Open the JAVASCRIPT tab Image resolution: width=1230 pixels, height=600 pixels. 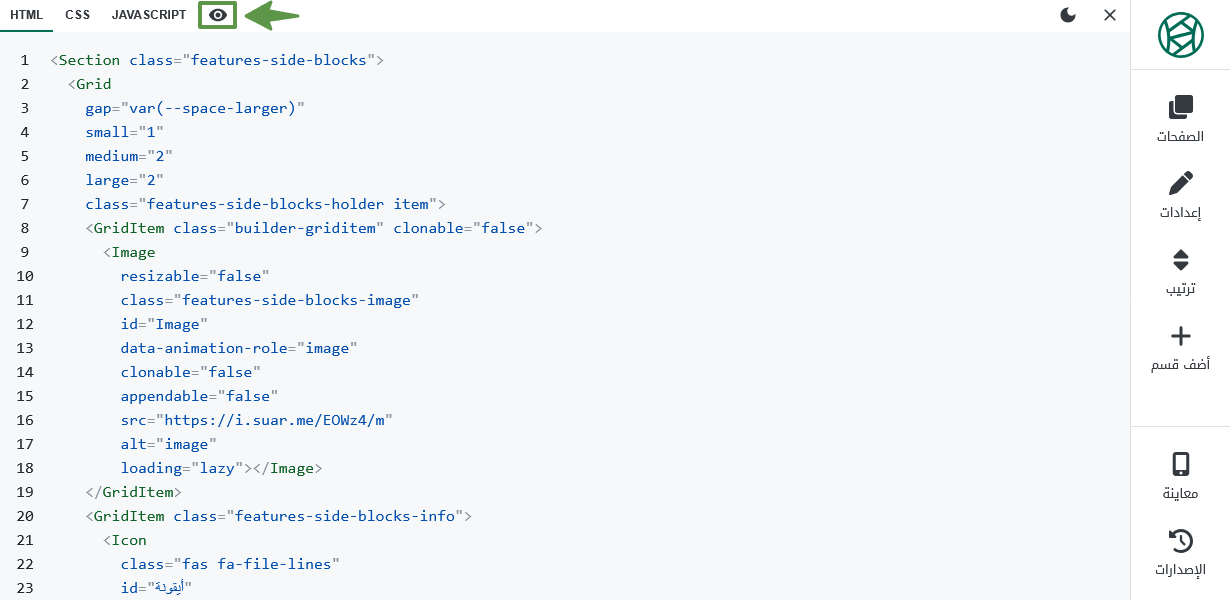(x=149, y=15)
